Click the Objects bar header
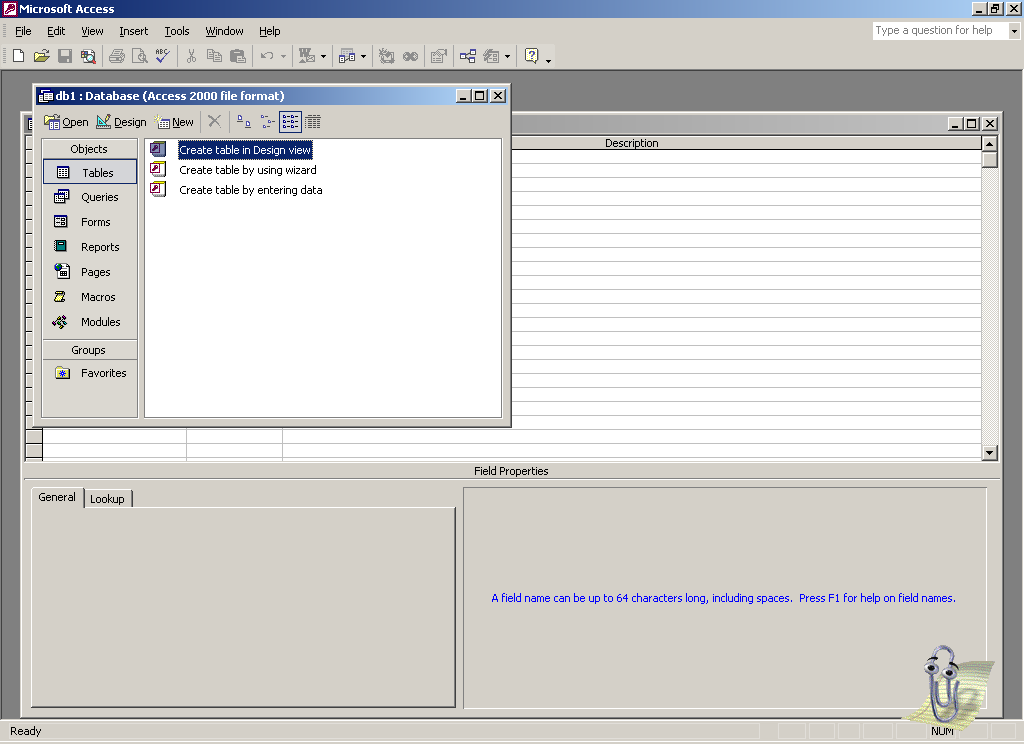The height and width of the screenshot is (744, 1024). pyautogui.click(x=89, y=149)
